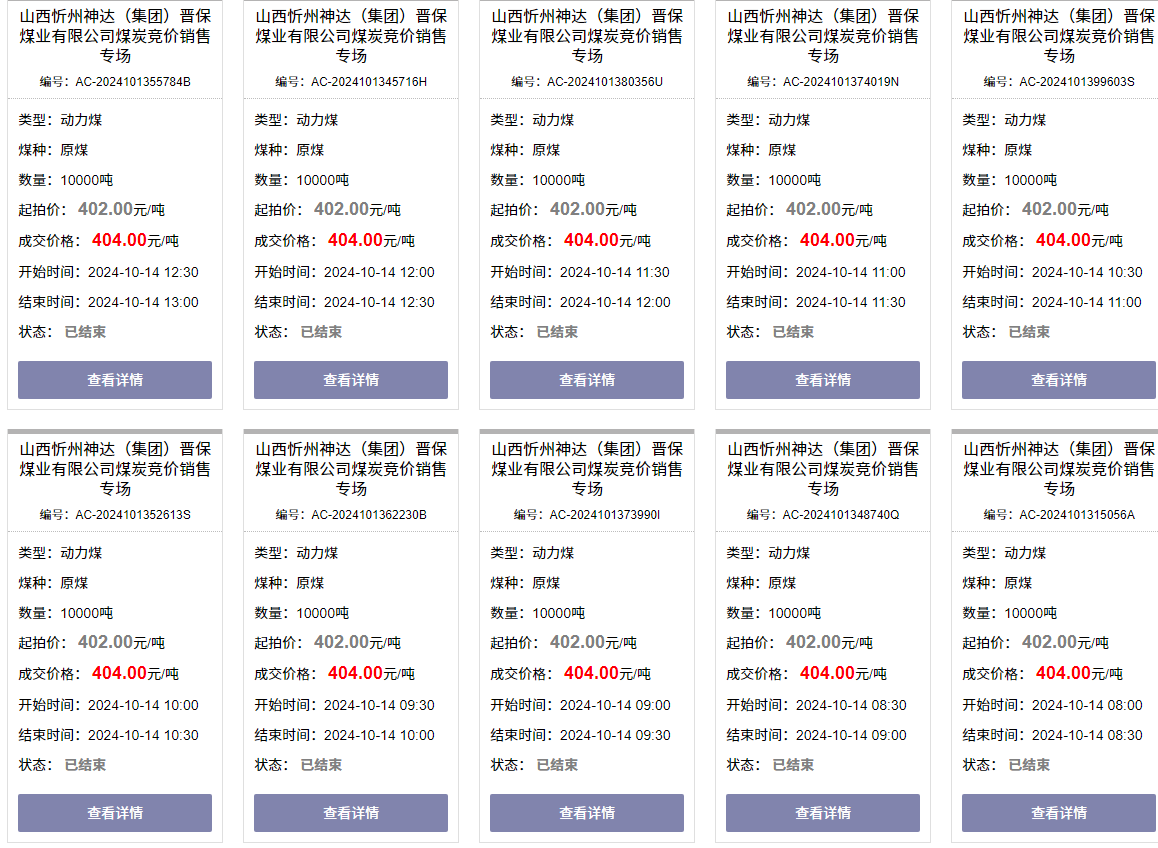This screenshot has height=848, width=1158.
Task: Select the code text AC-2024101399603S
Action: pos(1077,82)
